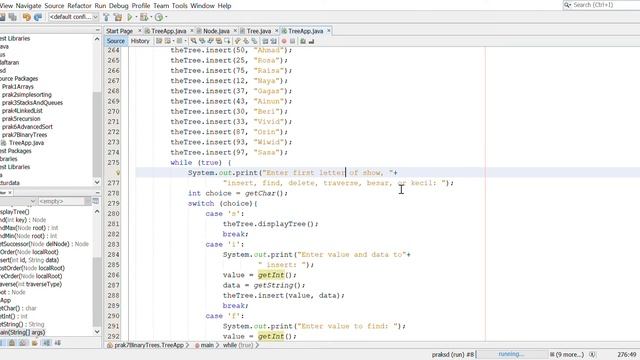Toggle Rectangular Selection icon
This screenshot has width=640, height=360.
[x=227, y=41]
